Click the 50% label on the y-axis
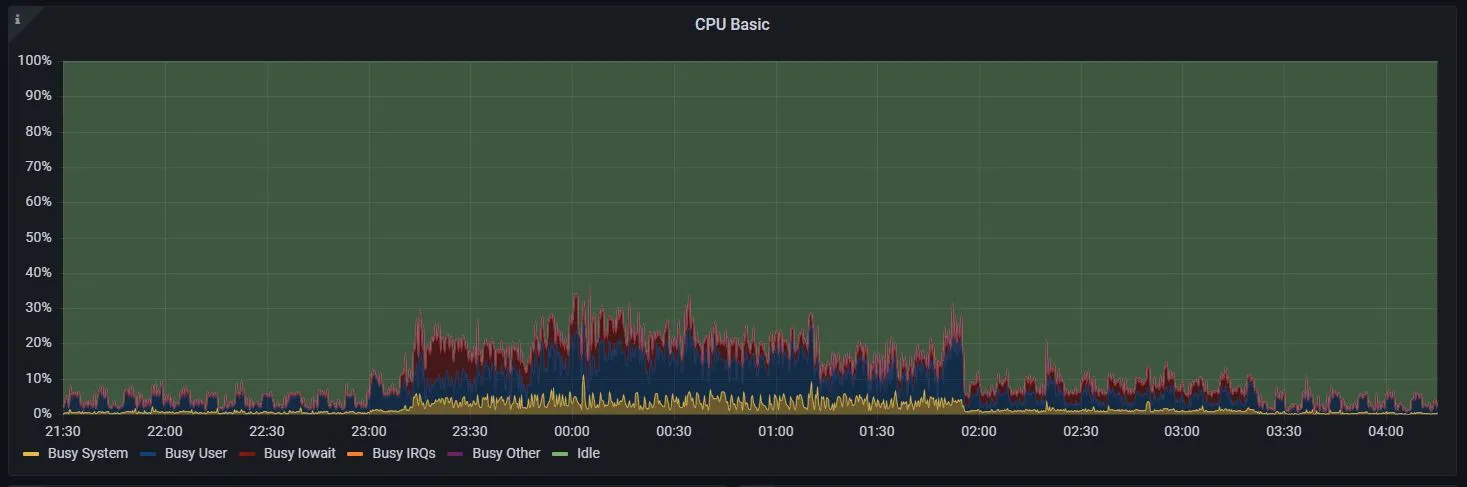This screenshot has height=487, width=1467. [38, 238]
